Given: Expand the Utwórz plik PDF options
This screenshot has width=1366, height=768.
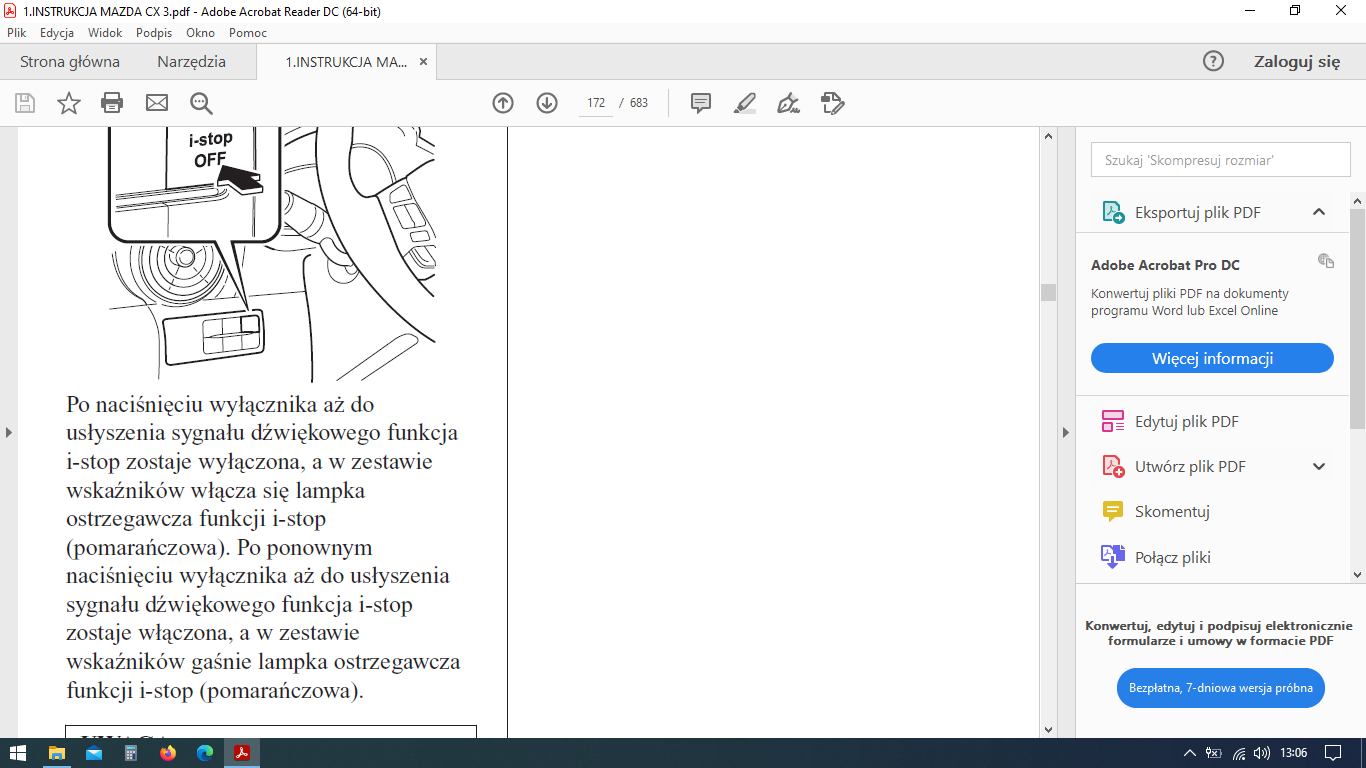Looking at the screenshot, I should pyautogui.click(x=1318, y=467).
